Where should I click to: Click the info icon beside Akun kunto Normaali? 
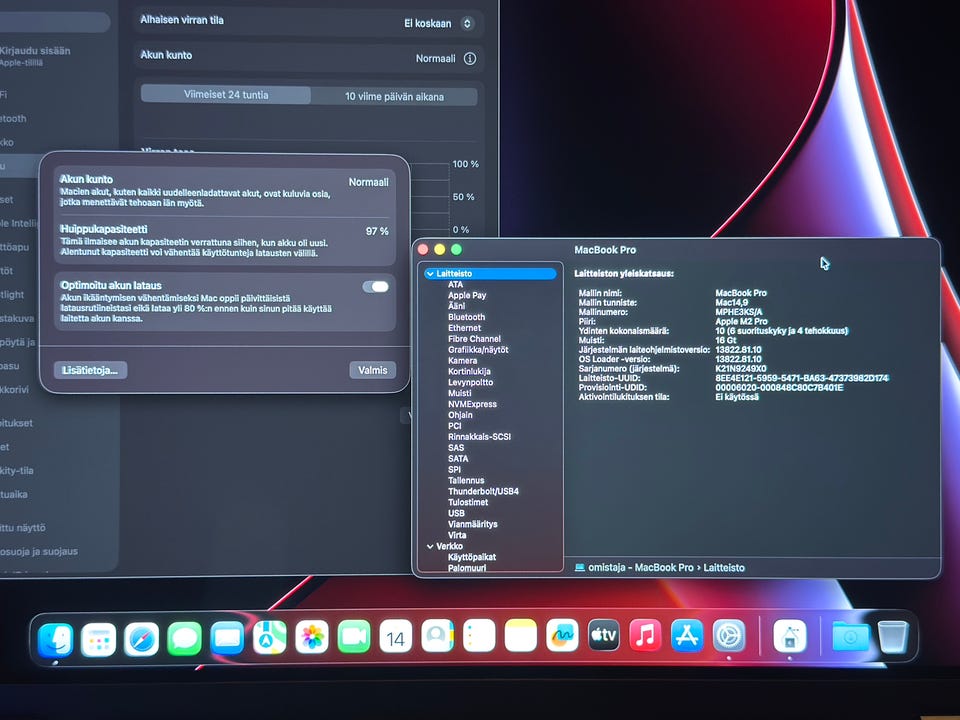pyautogui.click(x=470, y=59)
